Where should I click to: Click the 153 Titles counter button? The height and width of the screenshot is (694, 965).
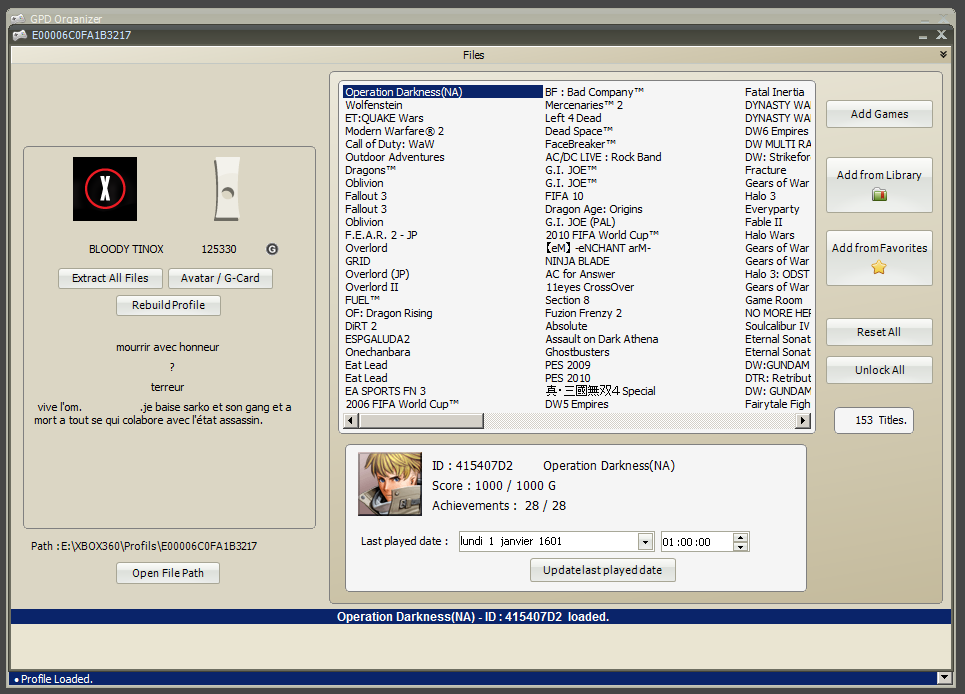point(874,420)
